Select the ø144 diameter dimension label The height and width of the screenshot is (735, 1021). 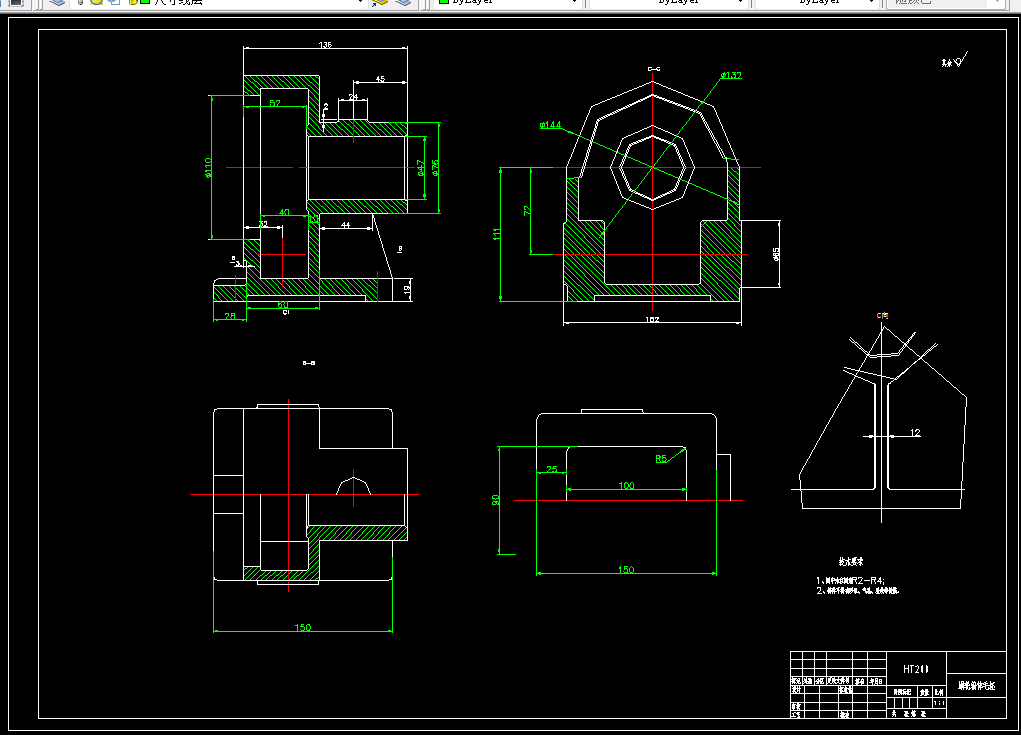pos(550,124)
